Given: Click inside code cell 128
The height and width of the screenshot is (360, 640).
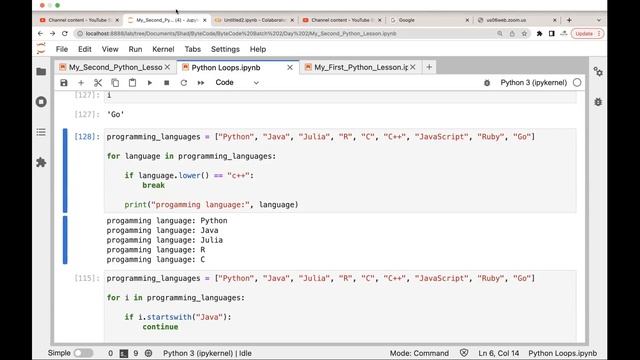Looking at the screenshot, I should pyautogui.click(x=340, y=171).
